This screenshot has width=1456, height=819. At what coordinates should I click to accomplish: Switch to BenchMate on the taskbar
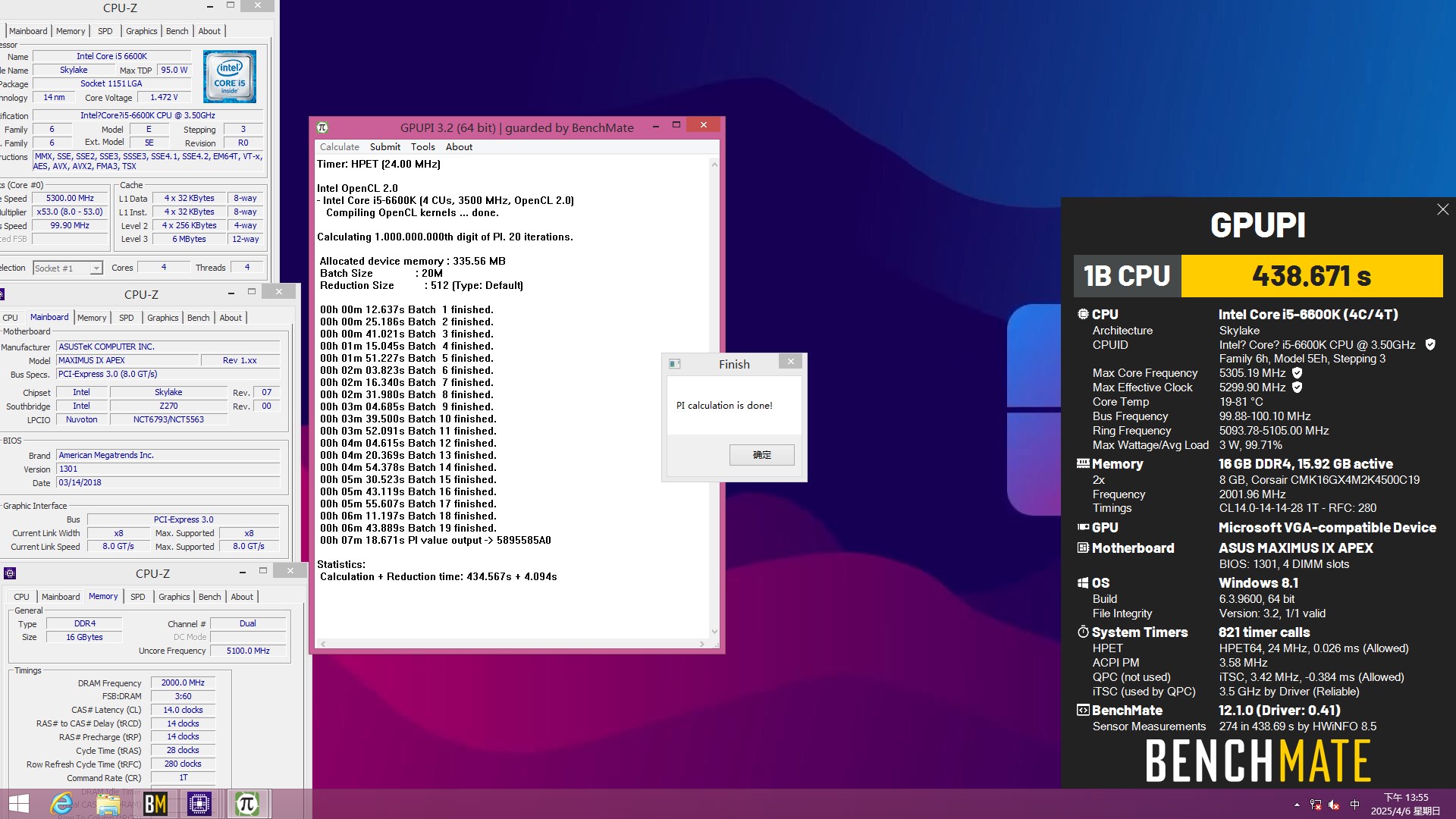coord(155,804)
